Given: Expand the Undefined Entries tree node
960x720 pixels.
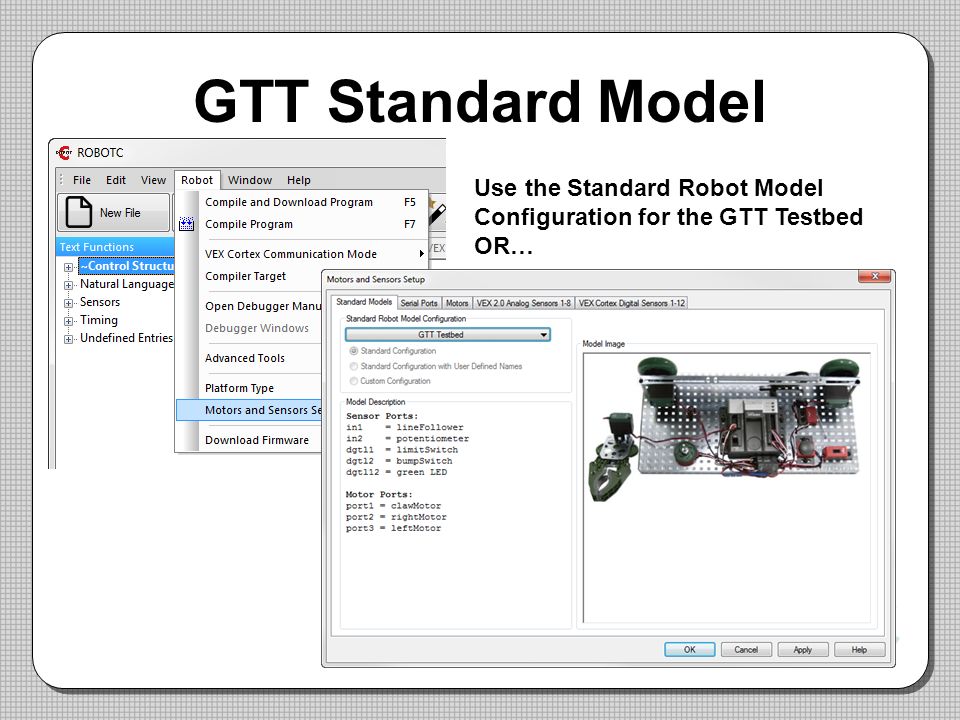Looking at the screenshot, I should point(69,339).
